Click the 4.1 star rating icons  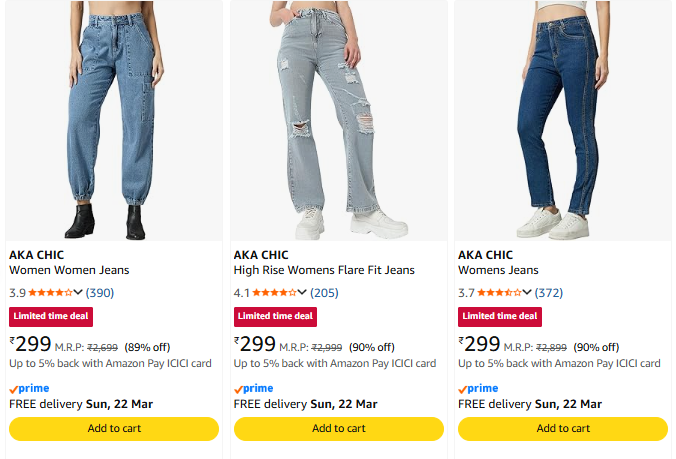point(274,293)
